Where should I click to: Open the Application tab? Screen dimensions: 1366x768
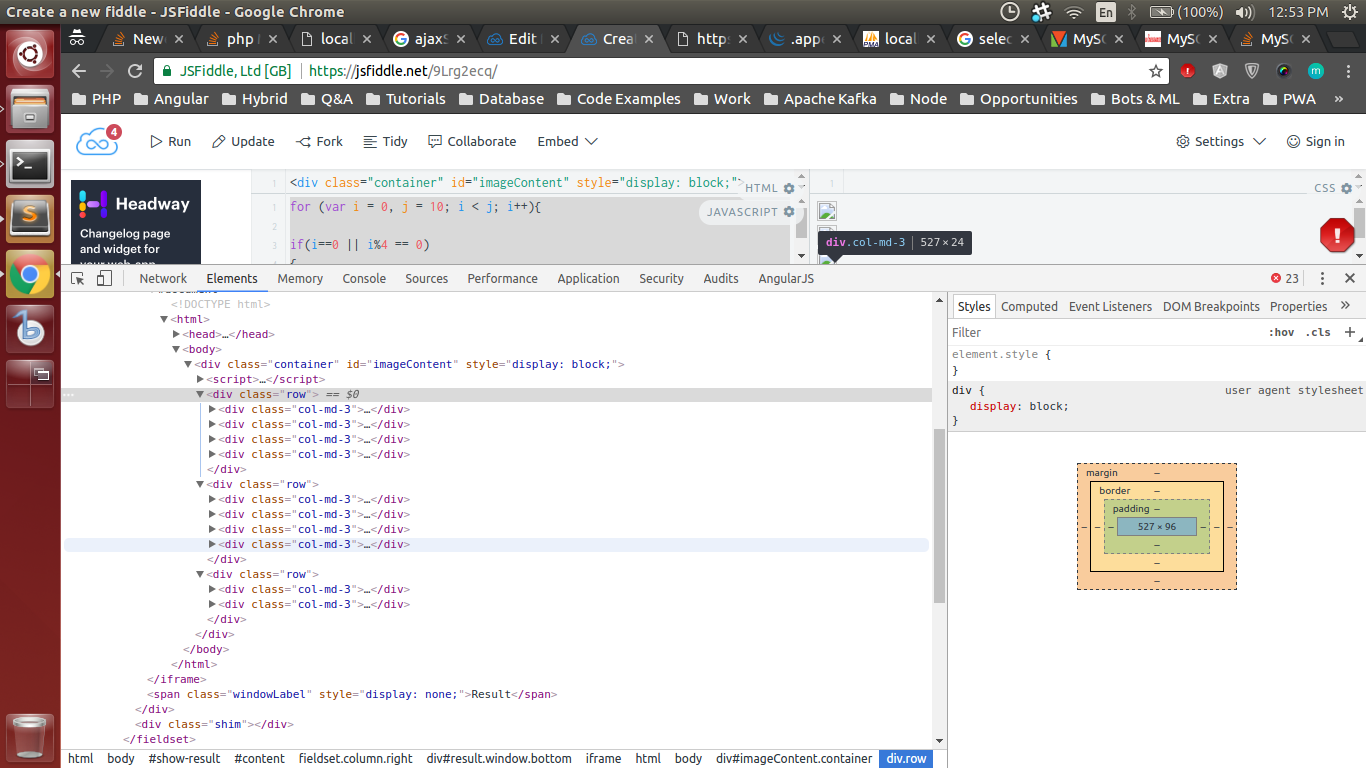click(589, 279)
